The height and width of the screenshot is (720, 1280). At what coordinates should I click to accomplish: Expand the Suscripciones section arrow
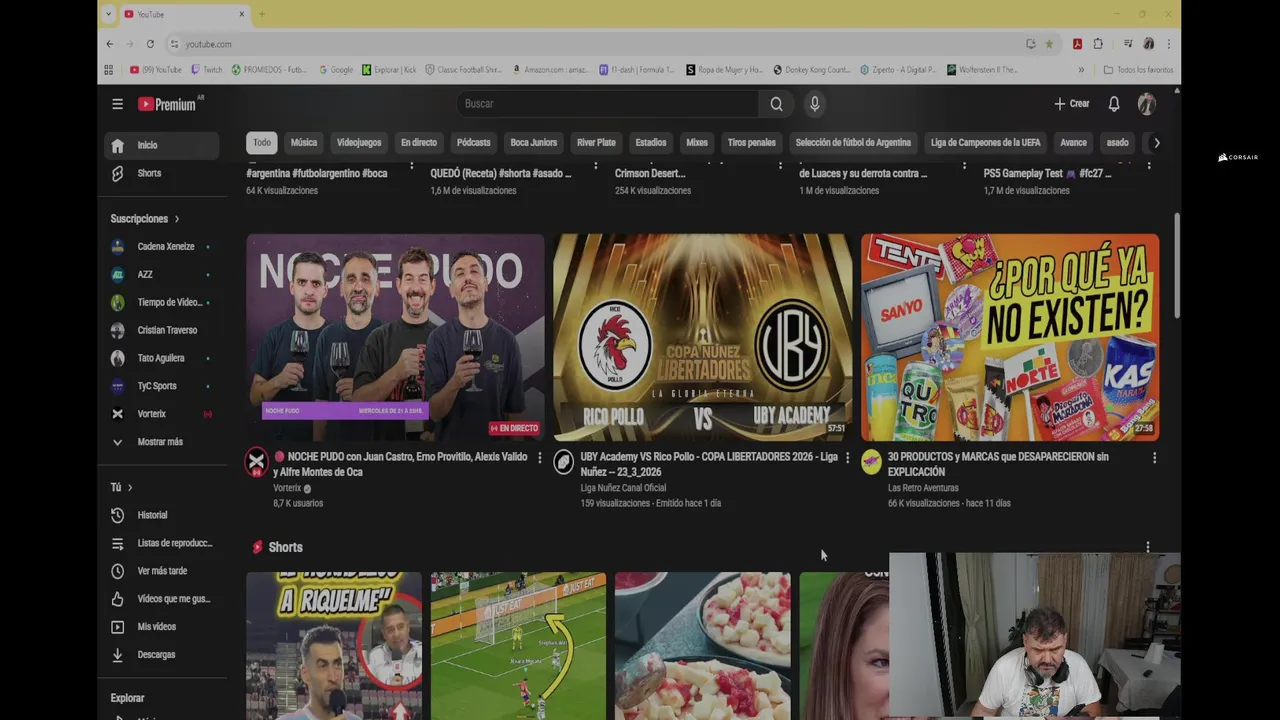177,219
